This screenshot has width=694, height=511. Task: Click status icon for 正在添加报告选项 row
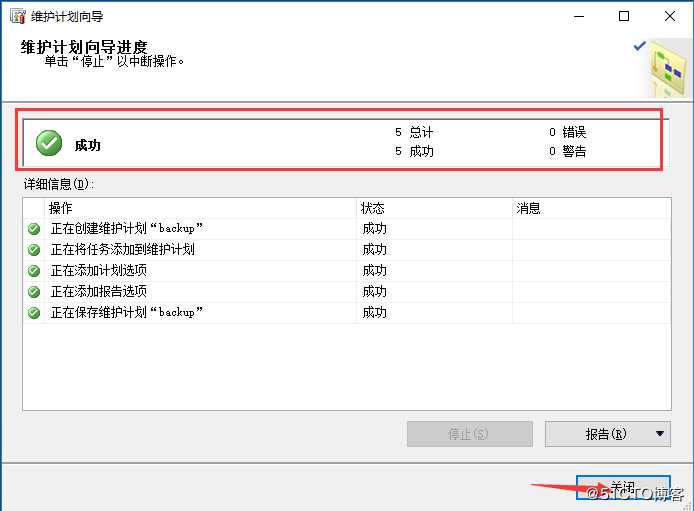click(34, 292)
